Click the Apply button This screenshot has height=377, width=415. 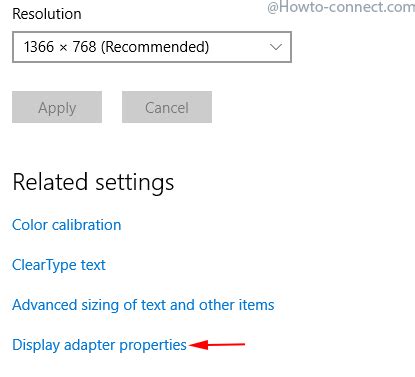click(57, 107)
